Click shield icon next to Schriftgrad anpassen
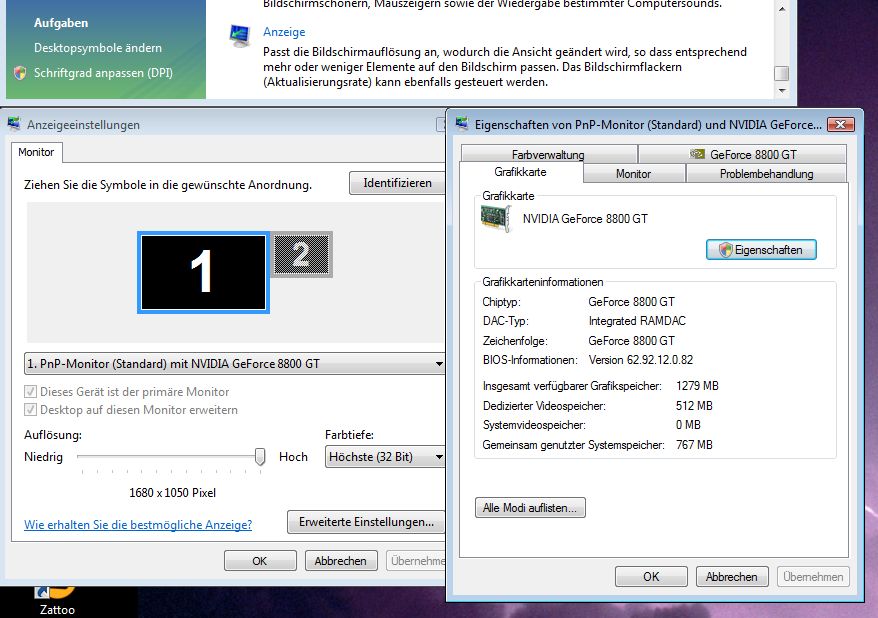This screenshot has height=618, width=878. 20,73
